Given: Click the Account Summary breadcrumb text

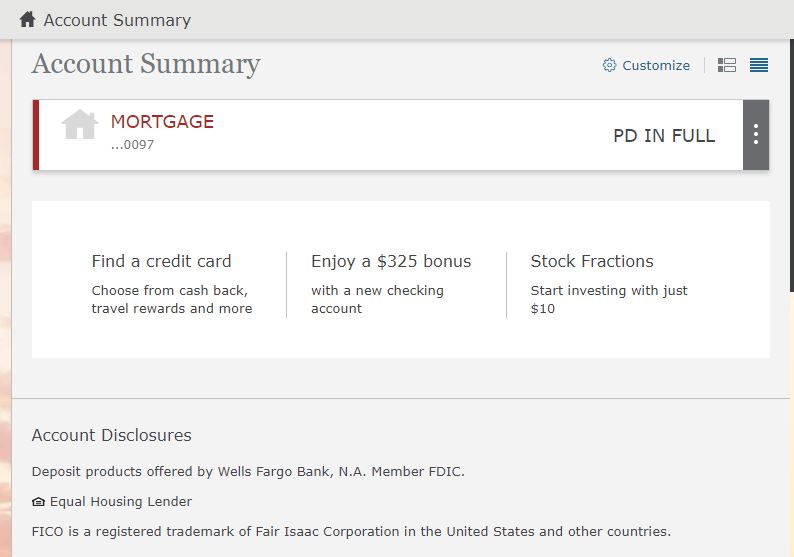Looking at the screenshot, I should tap(117, 20).
